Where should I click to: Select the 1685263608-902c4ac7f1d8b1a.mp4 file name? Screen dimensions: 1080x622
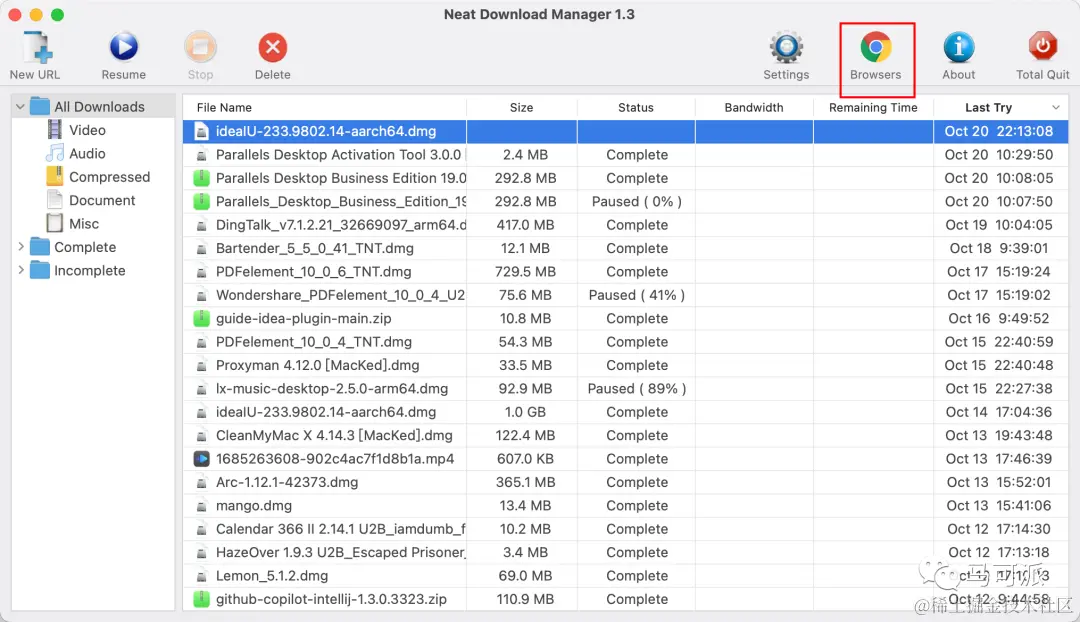335,459
